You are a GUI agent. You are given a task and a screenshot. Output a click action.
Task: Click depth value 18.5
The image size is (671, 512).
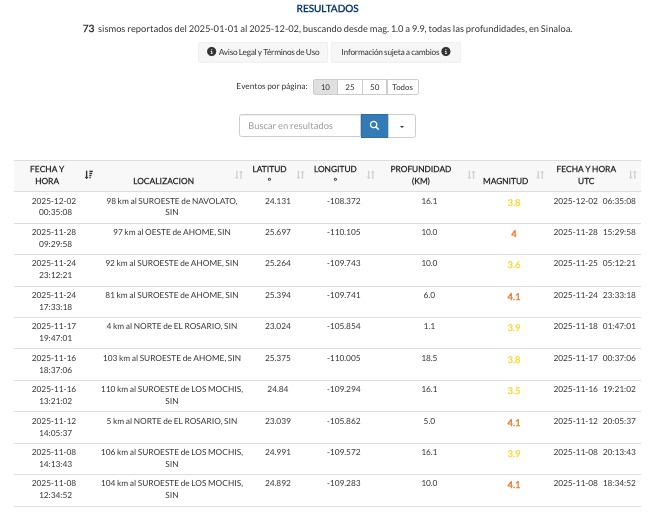(429, 358)
